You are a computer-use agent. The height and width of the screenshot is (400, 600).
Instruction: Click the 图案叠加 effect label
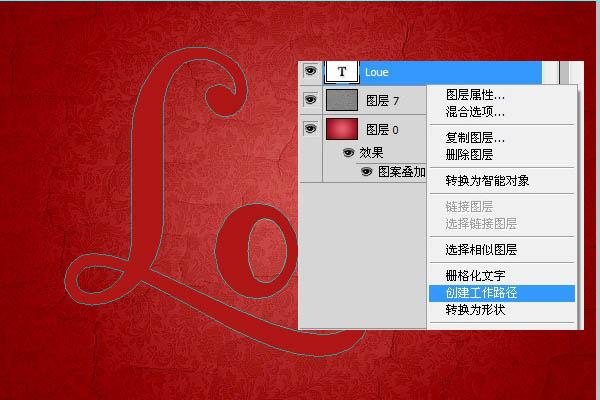[401, 172]
